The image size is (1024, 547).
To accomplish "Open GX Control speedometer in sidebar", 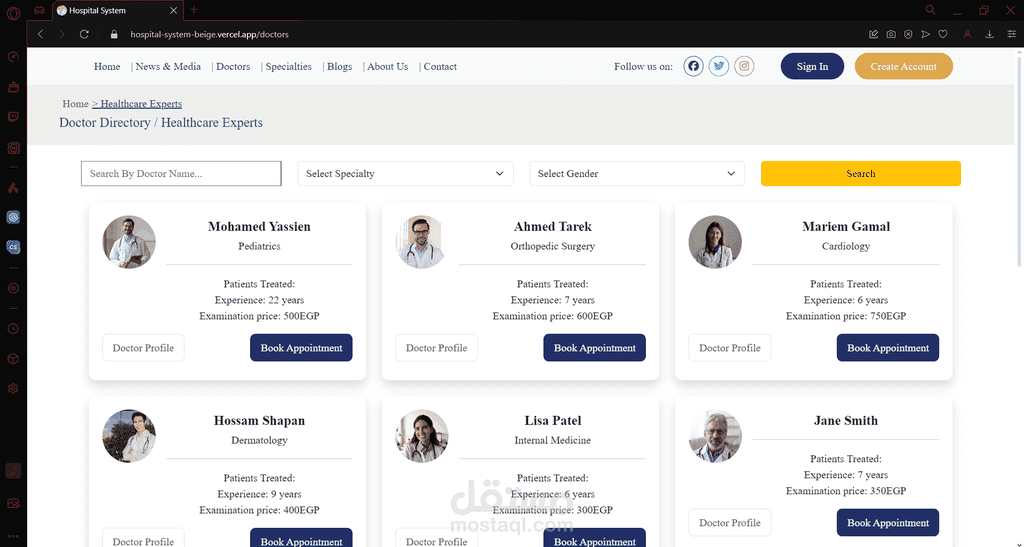I will tap(13, 57).
